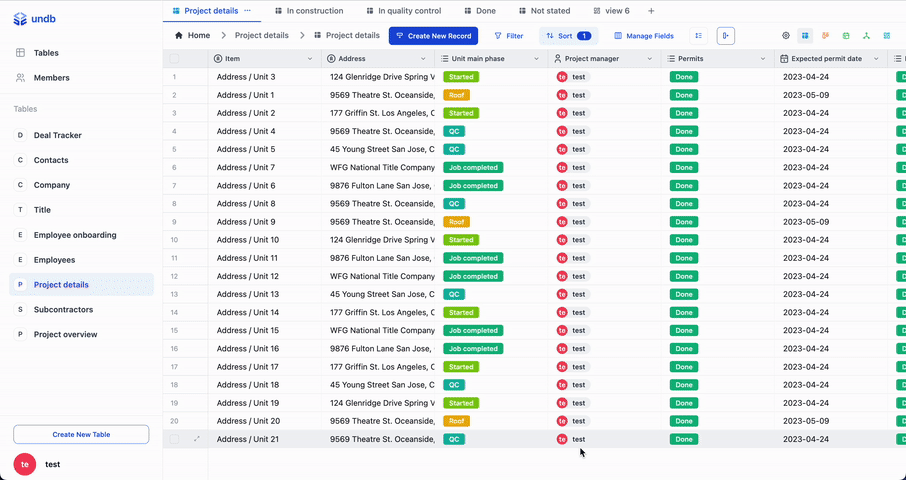Image resolution: width=906 pixels, height=480 pixels.
Task: Switch to kanban view icon
Action: point(826,36)
